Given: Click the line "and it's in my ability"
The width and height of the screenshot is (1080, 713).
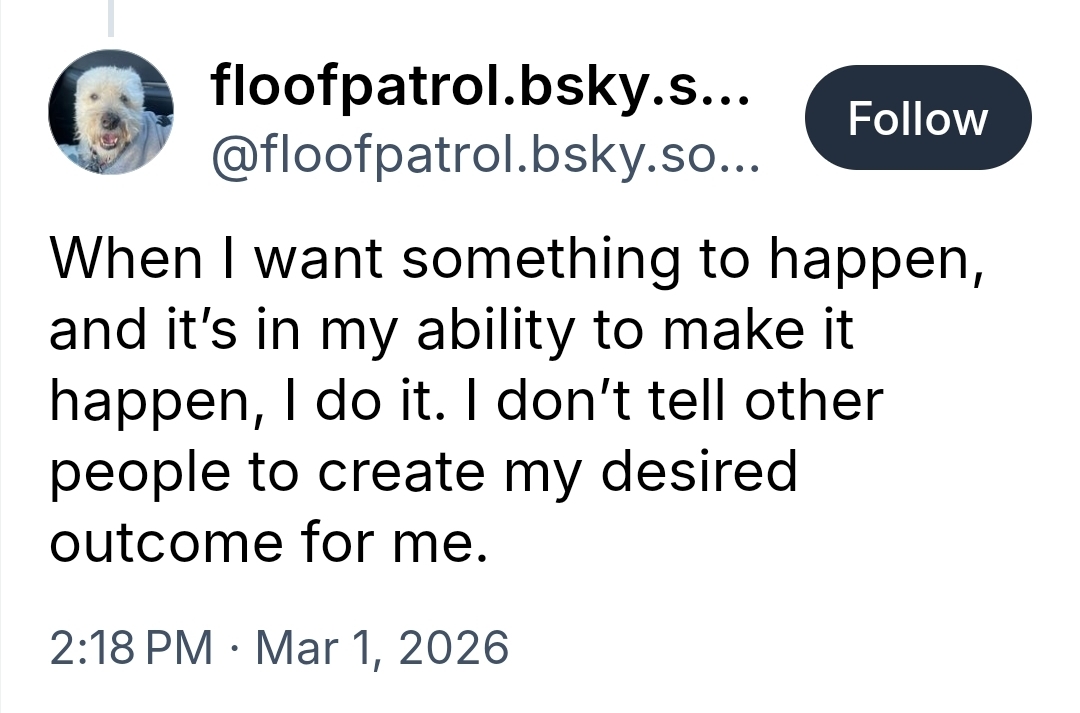Looking at the screenshot, I should (x=452, y=330).
